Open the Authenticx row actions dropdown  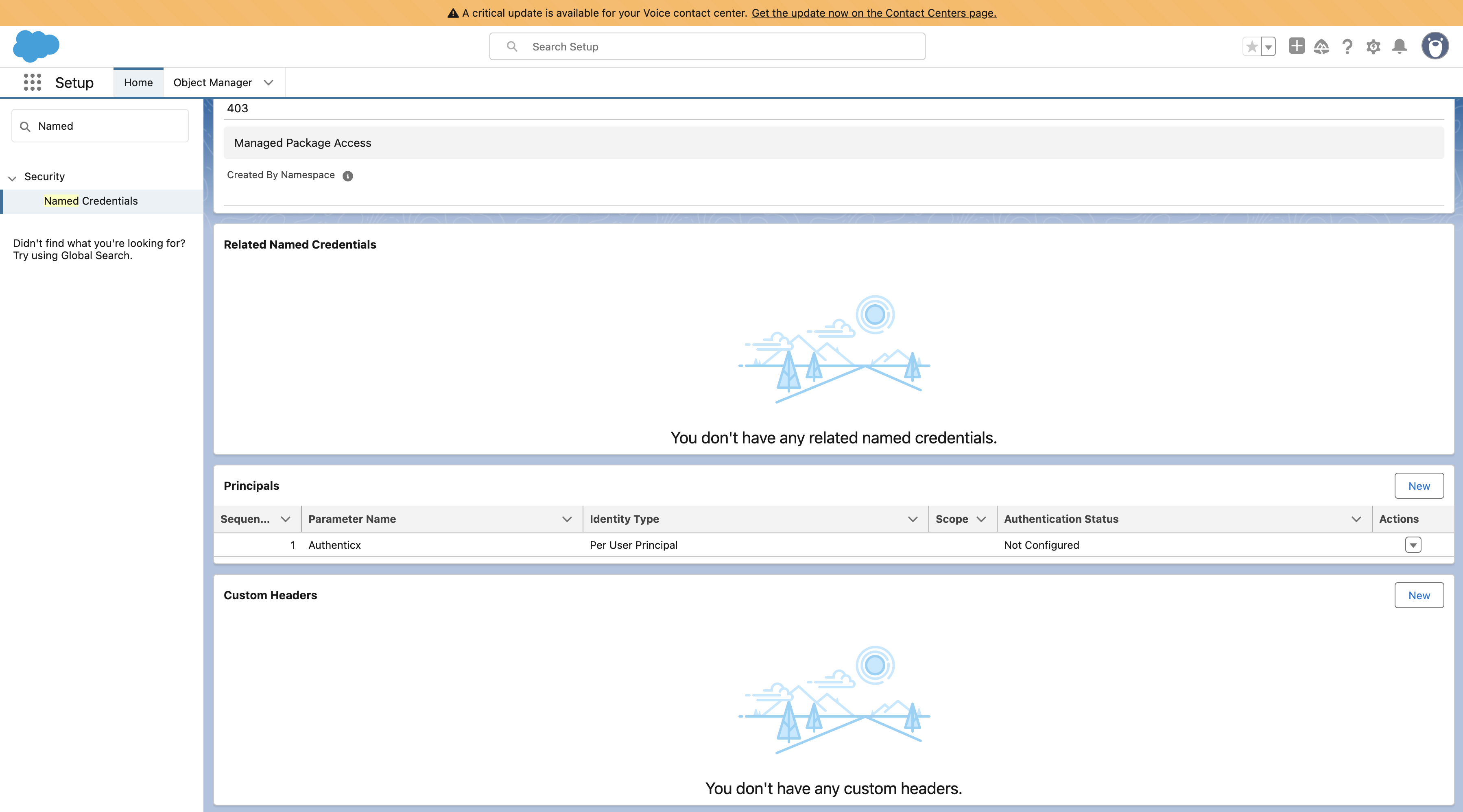1413,545
